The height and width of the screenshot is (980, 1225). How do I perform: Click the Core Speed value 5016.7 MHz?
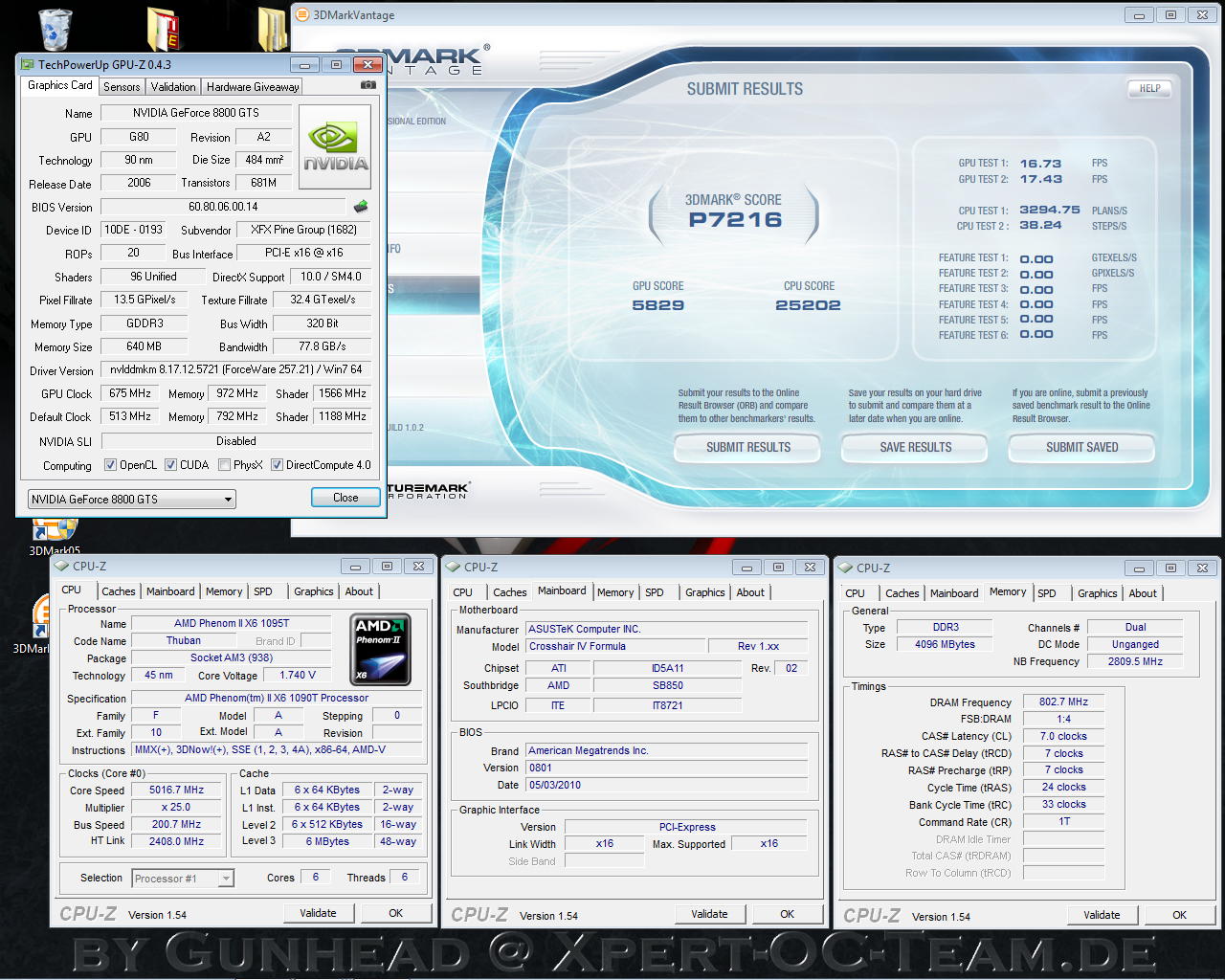pyautogui.click(x=176, y=791)
